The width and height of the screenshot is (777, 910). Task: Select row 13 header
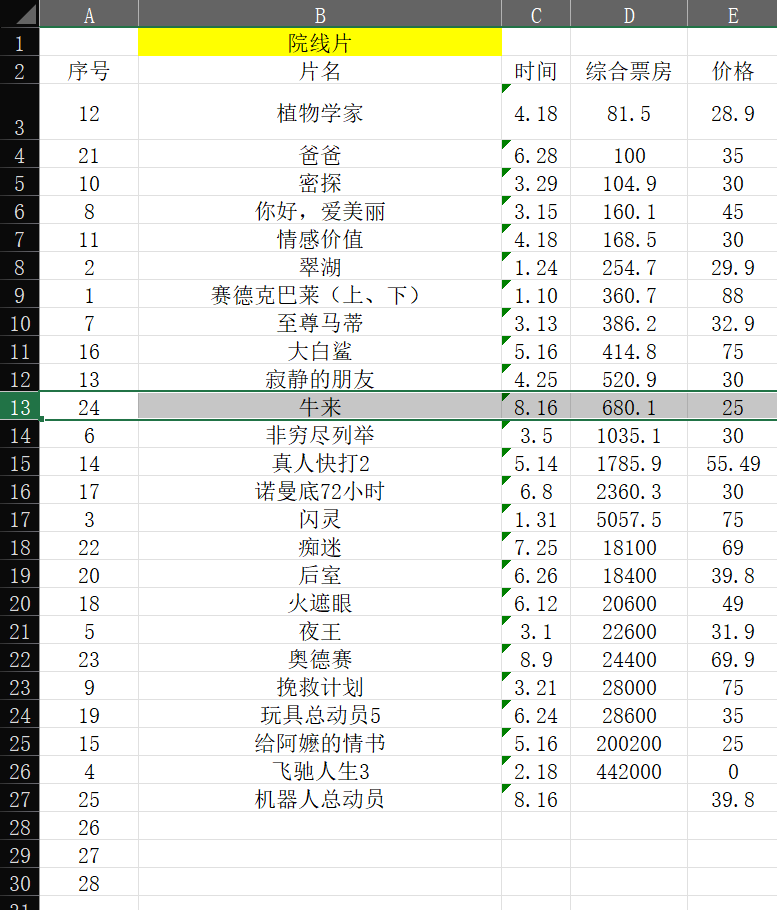pyautogui.click(x=20, y=407)
